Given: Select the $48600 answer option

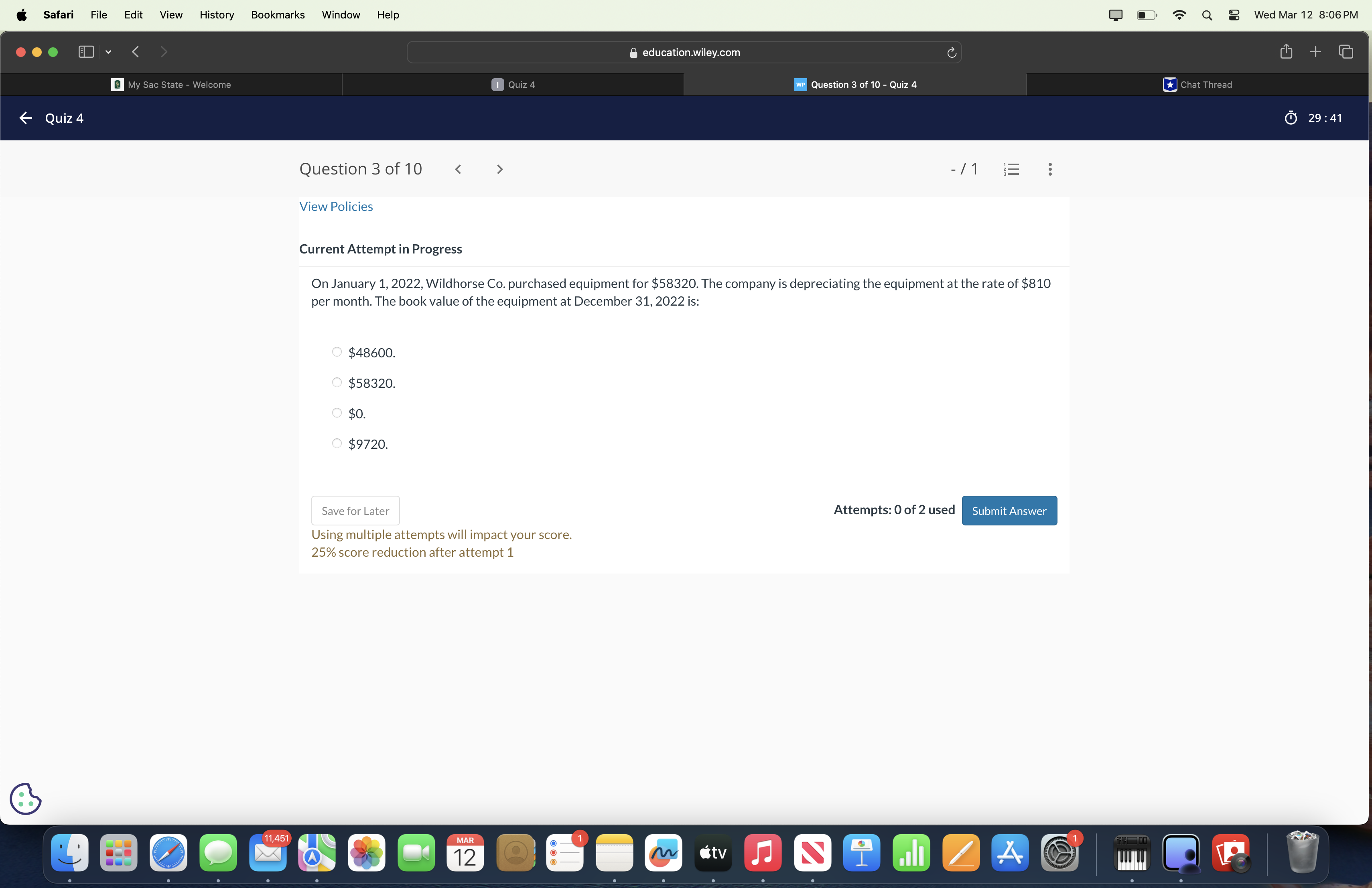Looking at the screenshot, I should [337, 352].
